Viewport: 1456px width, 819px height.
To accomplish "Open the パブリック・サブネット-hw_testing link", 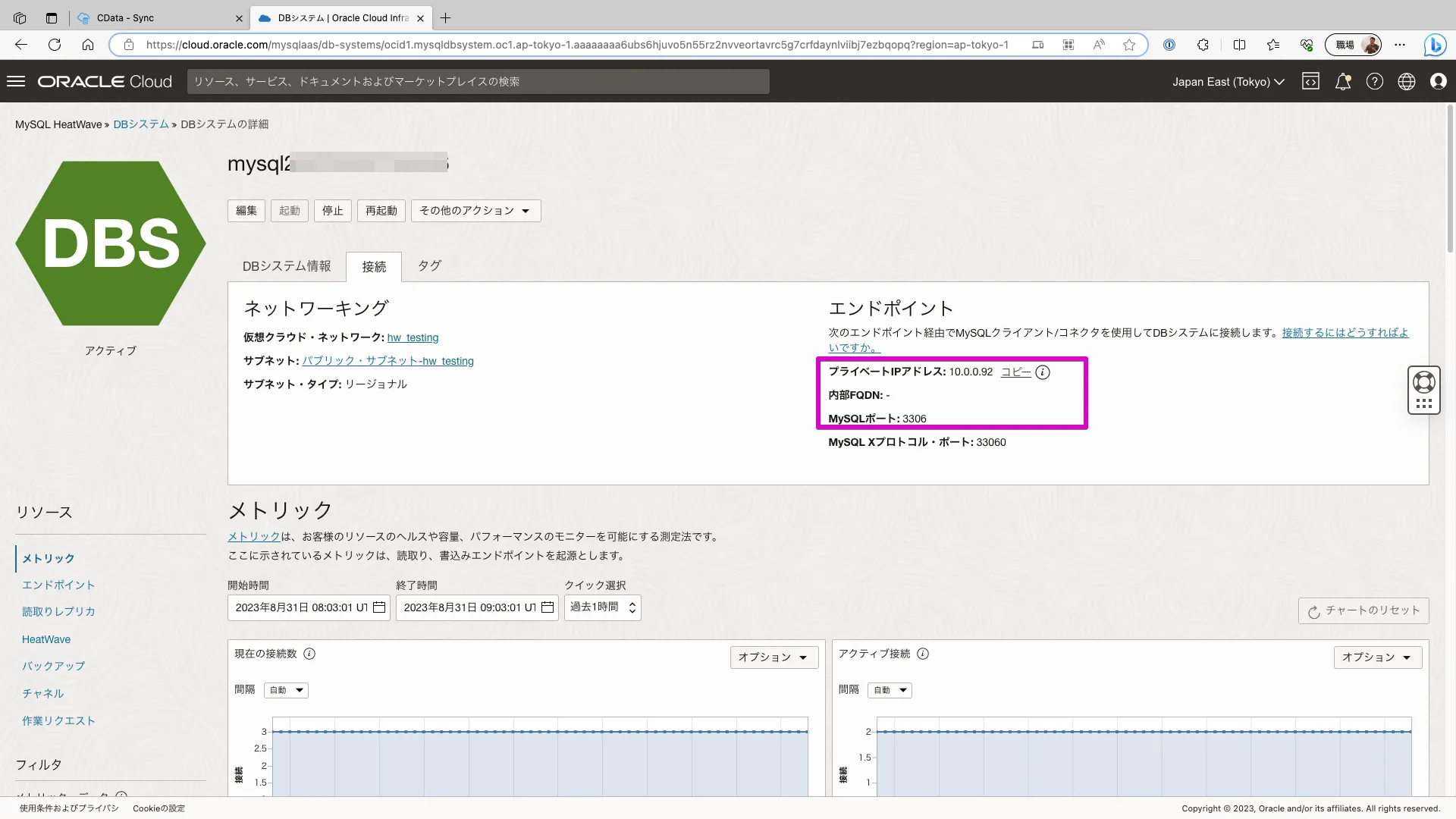I will (386, 361).
